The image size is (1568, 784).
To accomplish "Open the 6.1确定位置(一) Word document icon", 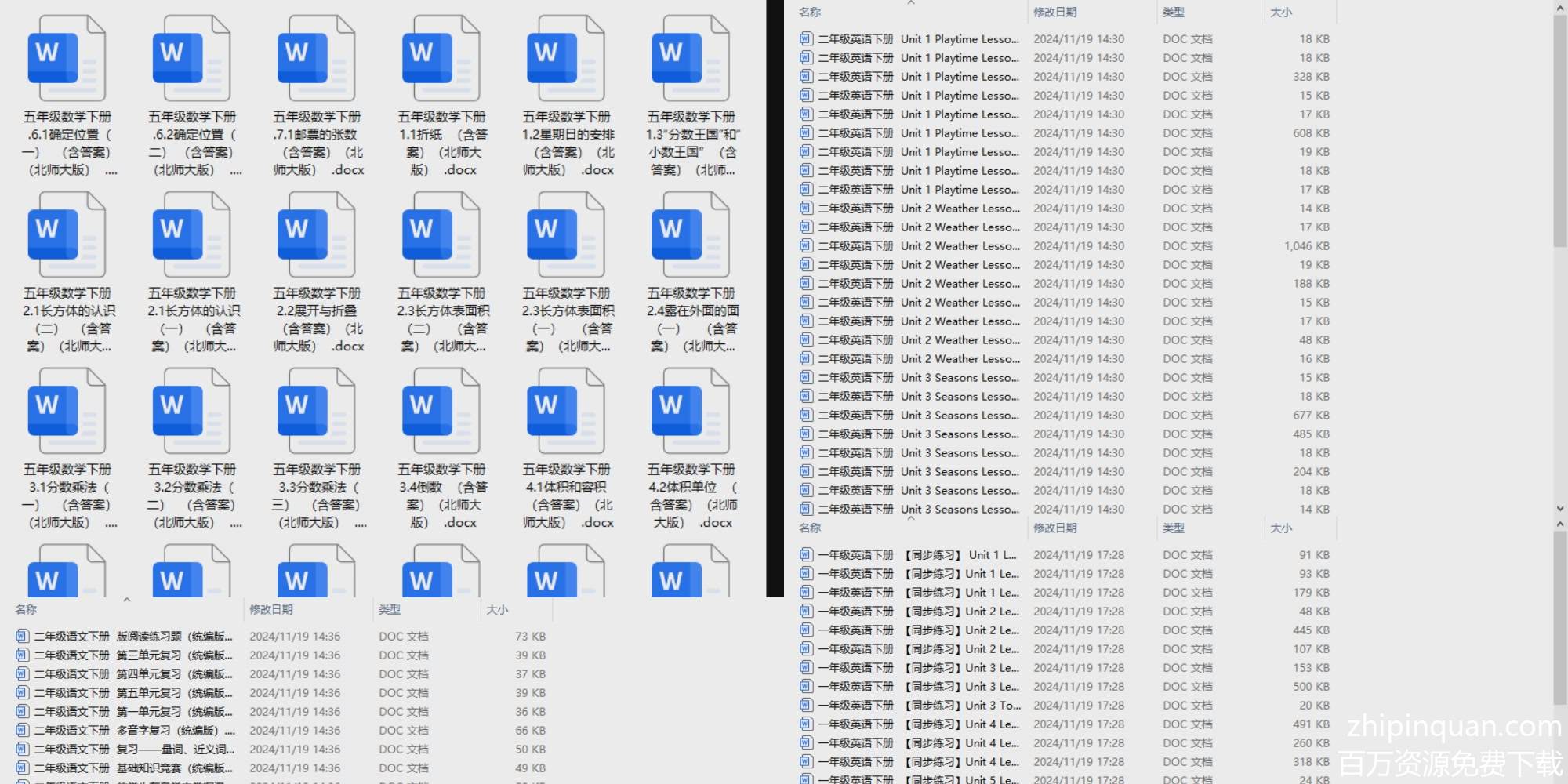I will [x=67, y=59].
